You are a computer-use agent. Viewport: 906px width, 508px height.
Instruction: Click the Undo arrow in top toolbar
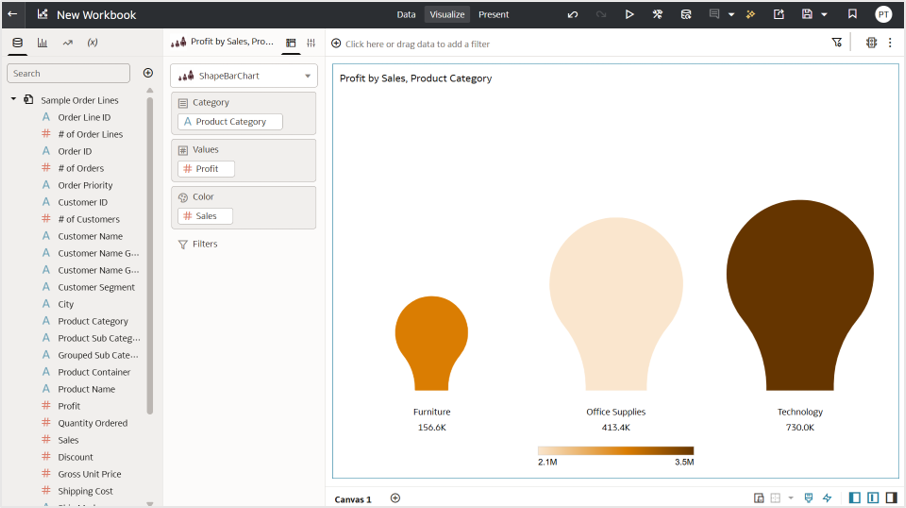click(x=573, y=15)
